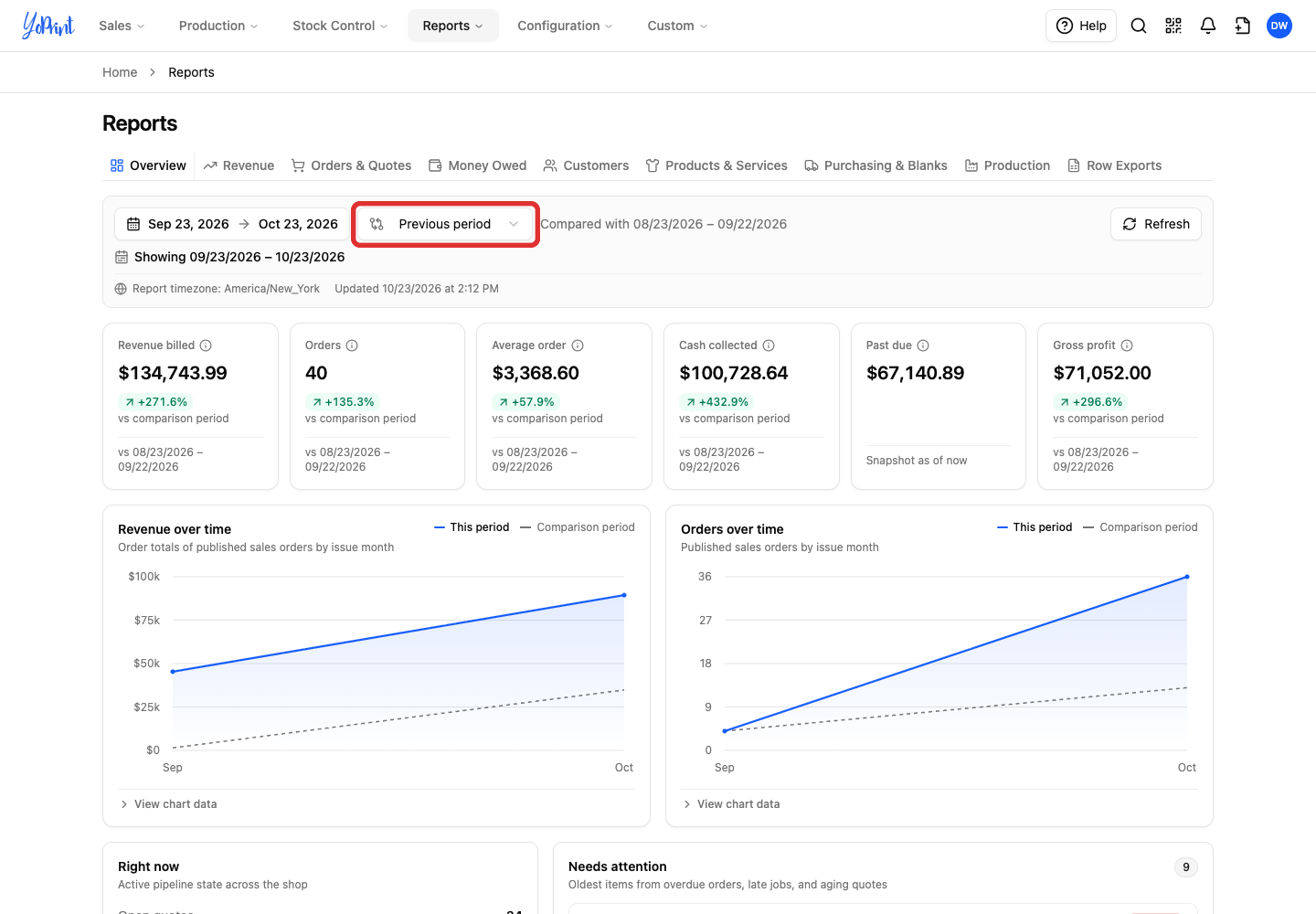Show info tooltip for Cash collected

(769, 345)
